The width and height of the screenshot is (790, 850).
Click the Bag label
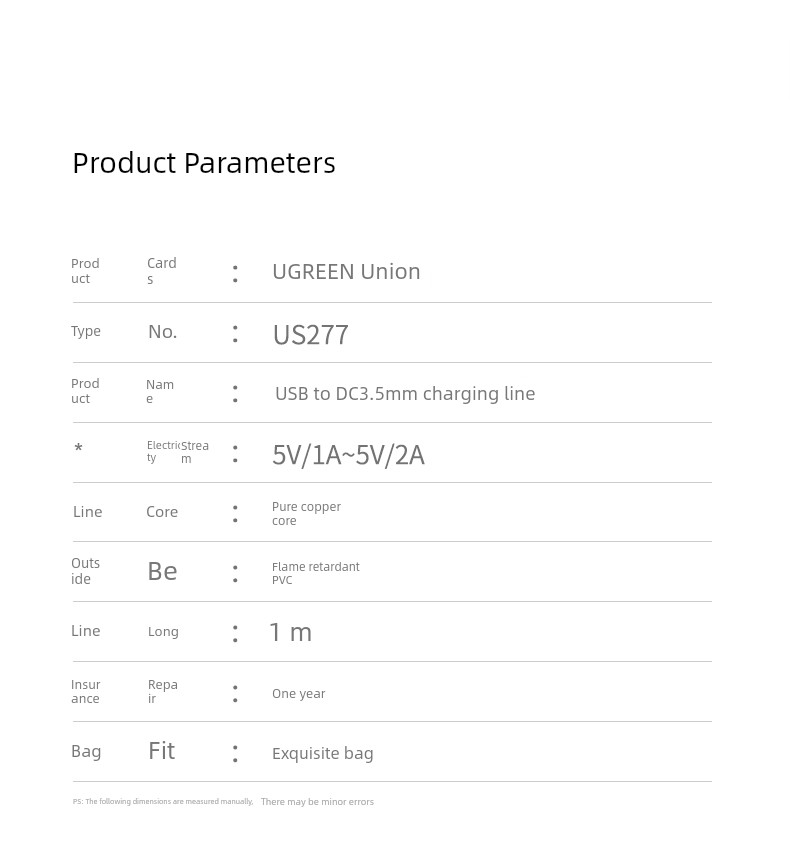(86, 752)
